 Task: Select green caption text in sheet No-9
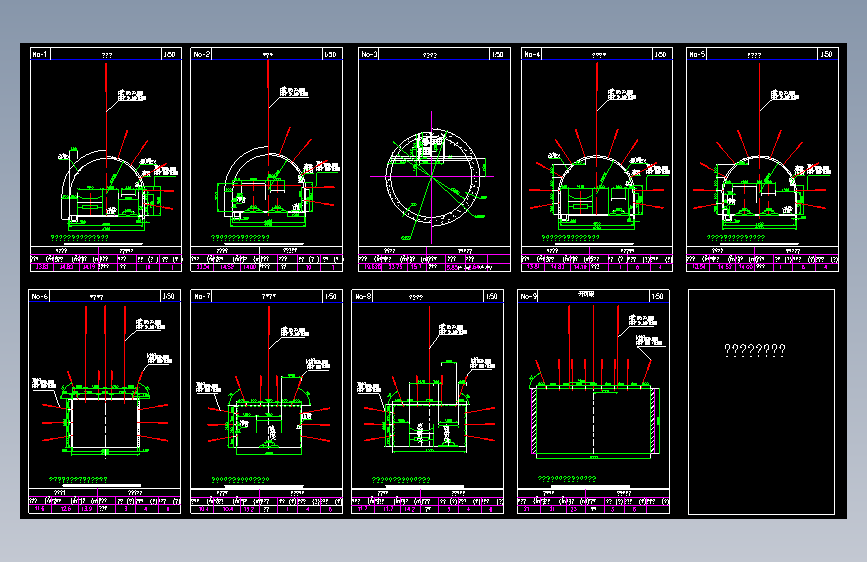(567, 478)
